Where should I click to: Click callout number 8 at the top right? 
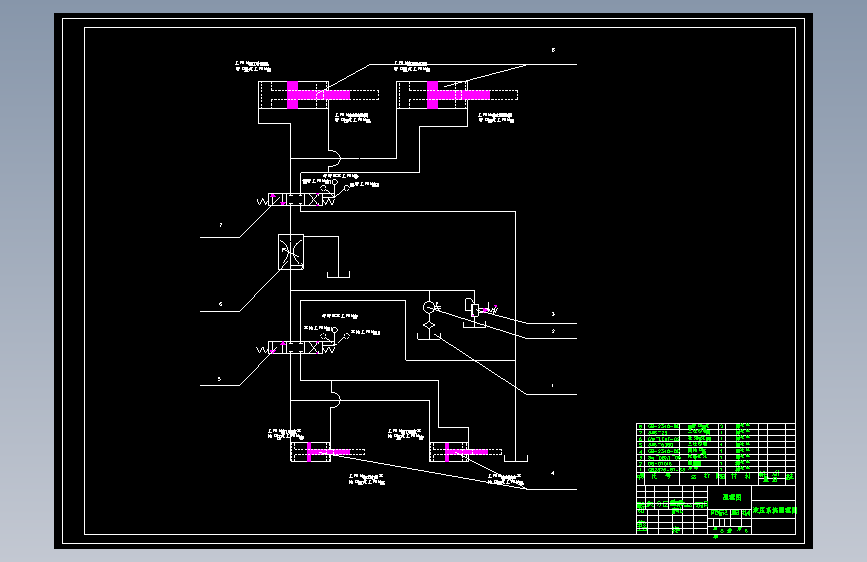pyautogui.click(x=553, y=50)
